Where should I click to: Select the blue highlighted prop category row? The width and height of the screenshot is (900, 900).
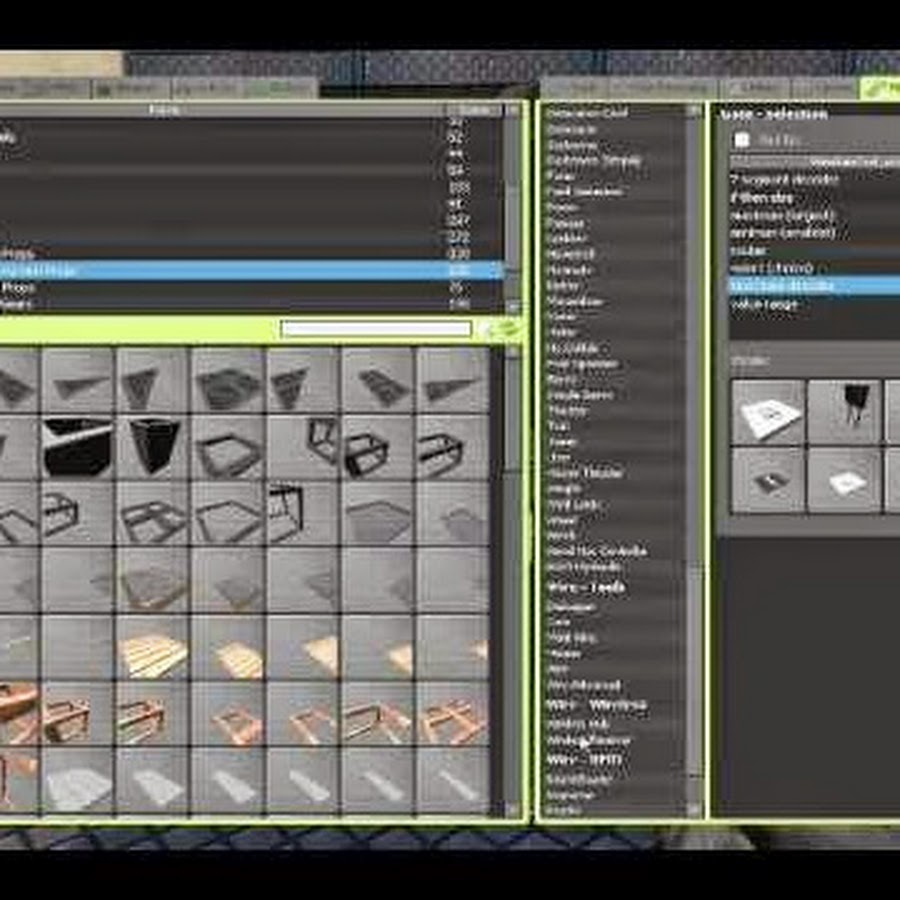pyautogui.click(x=250, y=270)
